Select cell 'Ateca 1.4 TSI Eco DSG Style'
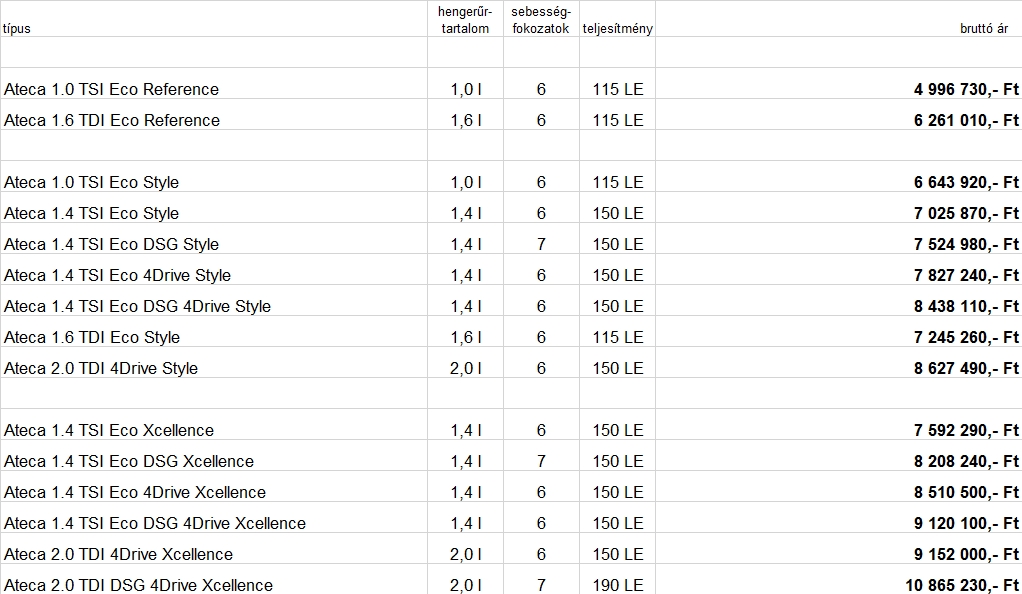 pyautogui.click(x=214, y=239)
